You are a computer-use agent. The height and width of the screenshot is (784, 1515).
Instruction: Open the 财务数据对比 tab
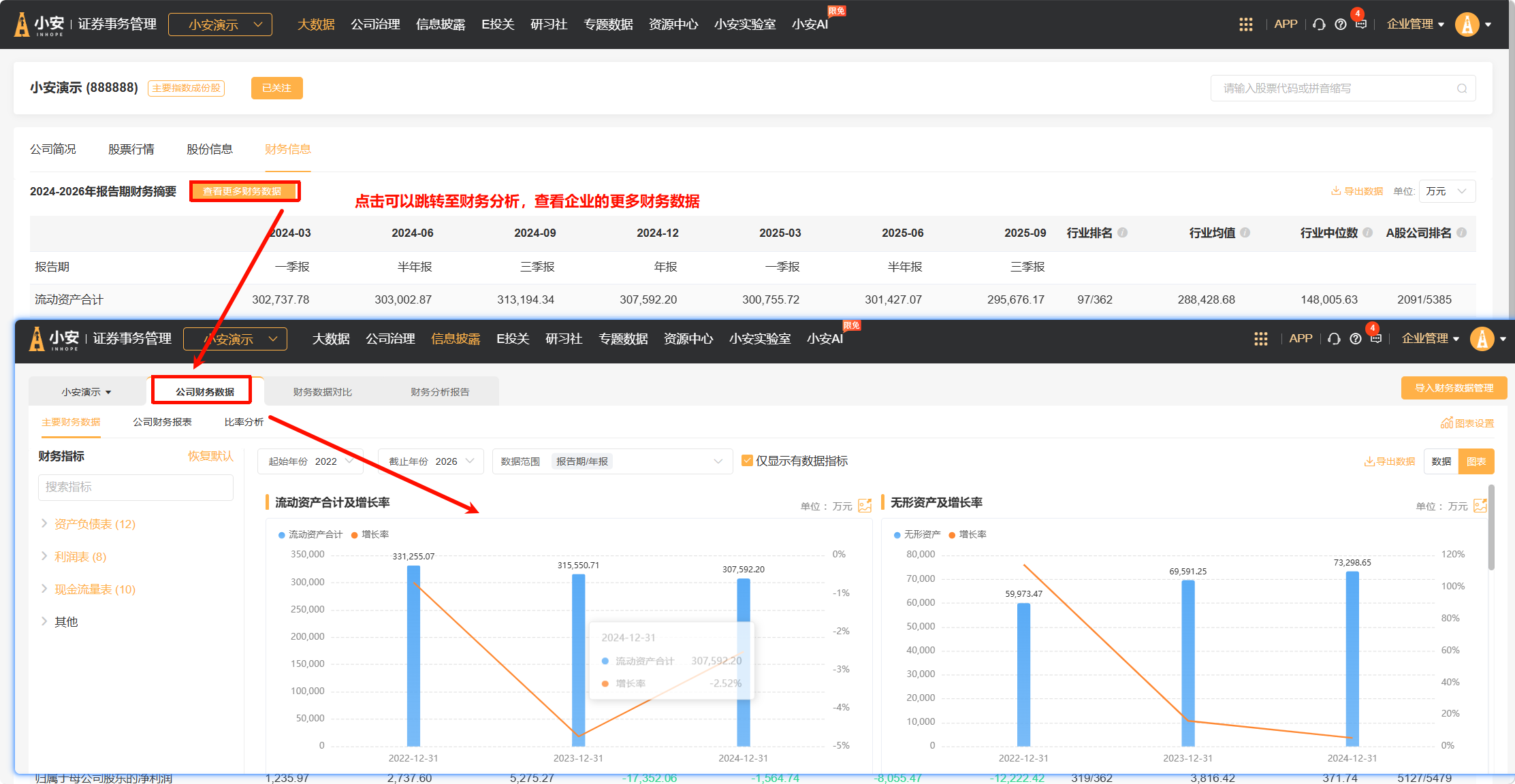(322, 392)
